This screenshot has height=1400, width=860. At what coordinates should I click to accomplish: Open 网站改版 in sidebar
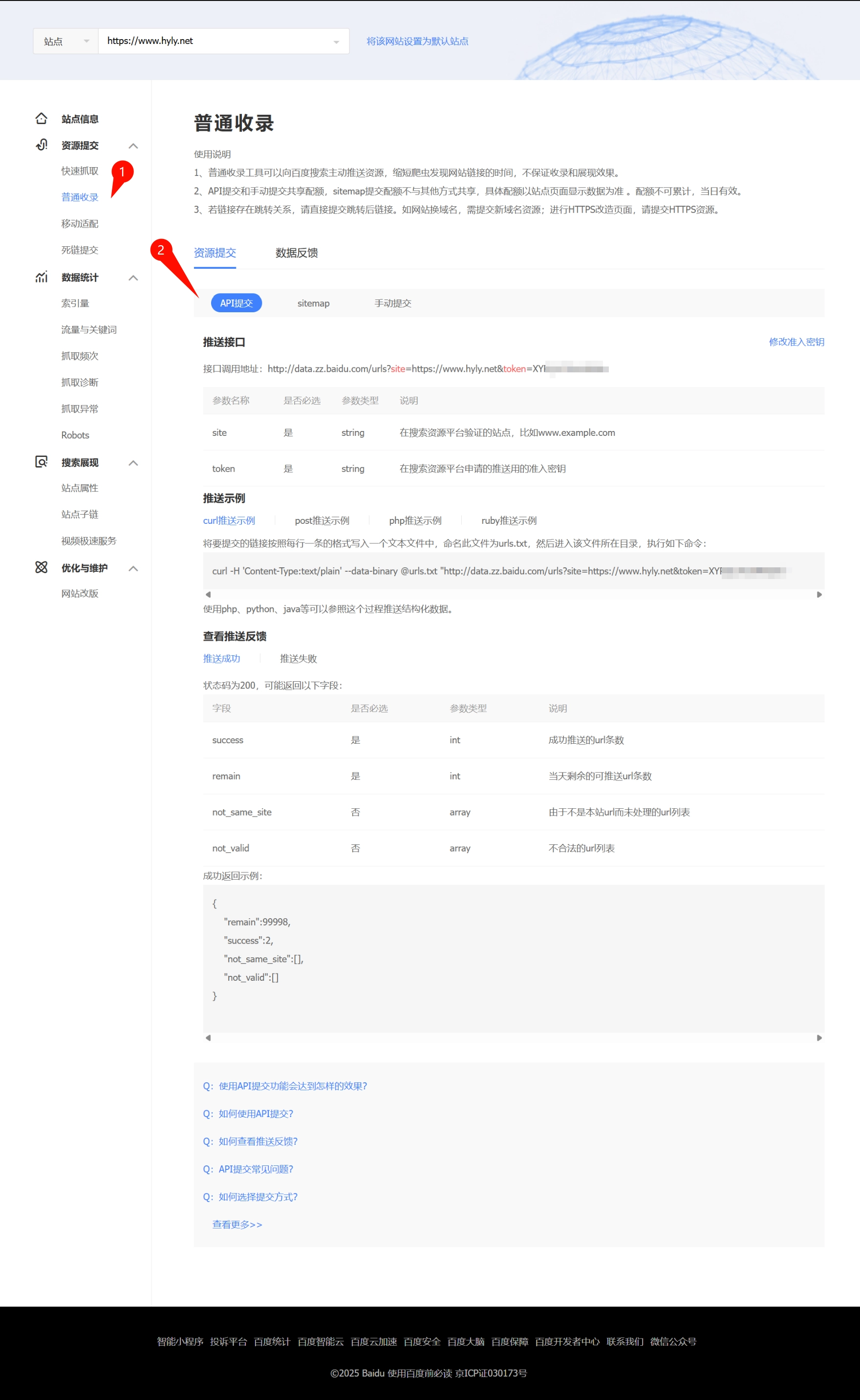(x=80, y=594)
